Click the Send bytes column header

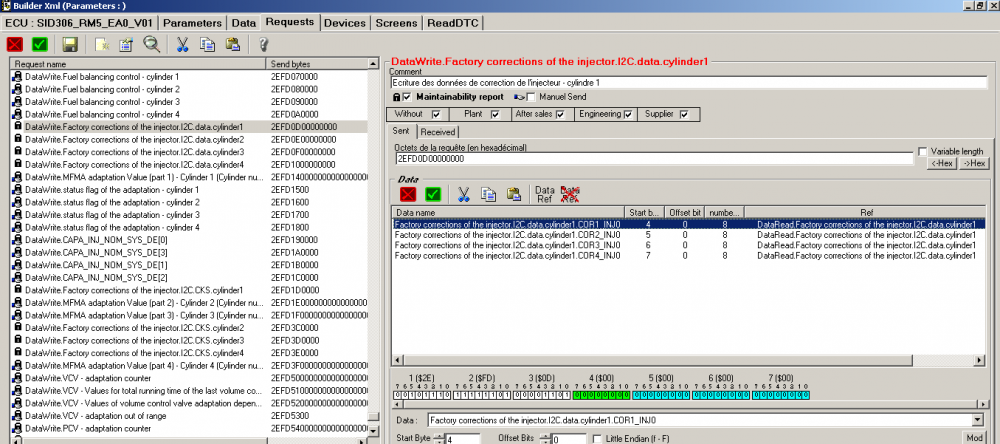(x=317, y=64)
